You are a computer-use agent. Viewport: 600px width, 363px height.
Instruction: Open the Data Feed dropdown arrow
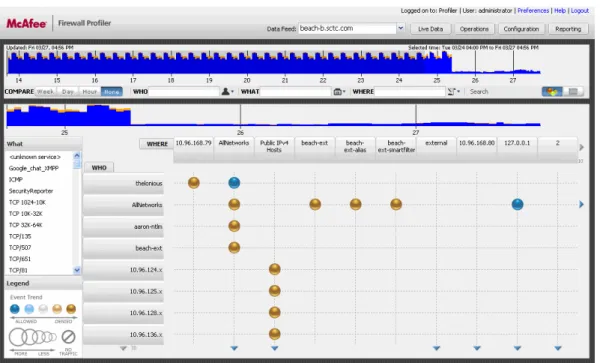(x=400, y=28)
